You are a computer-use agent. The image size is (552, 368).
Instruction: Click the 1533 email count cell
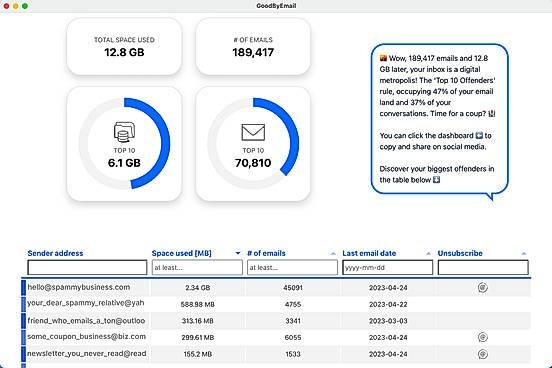293,354
